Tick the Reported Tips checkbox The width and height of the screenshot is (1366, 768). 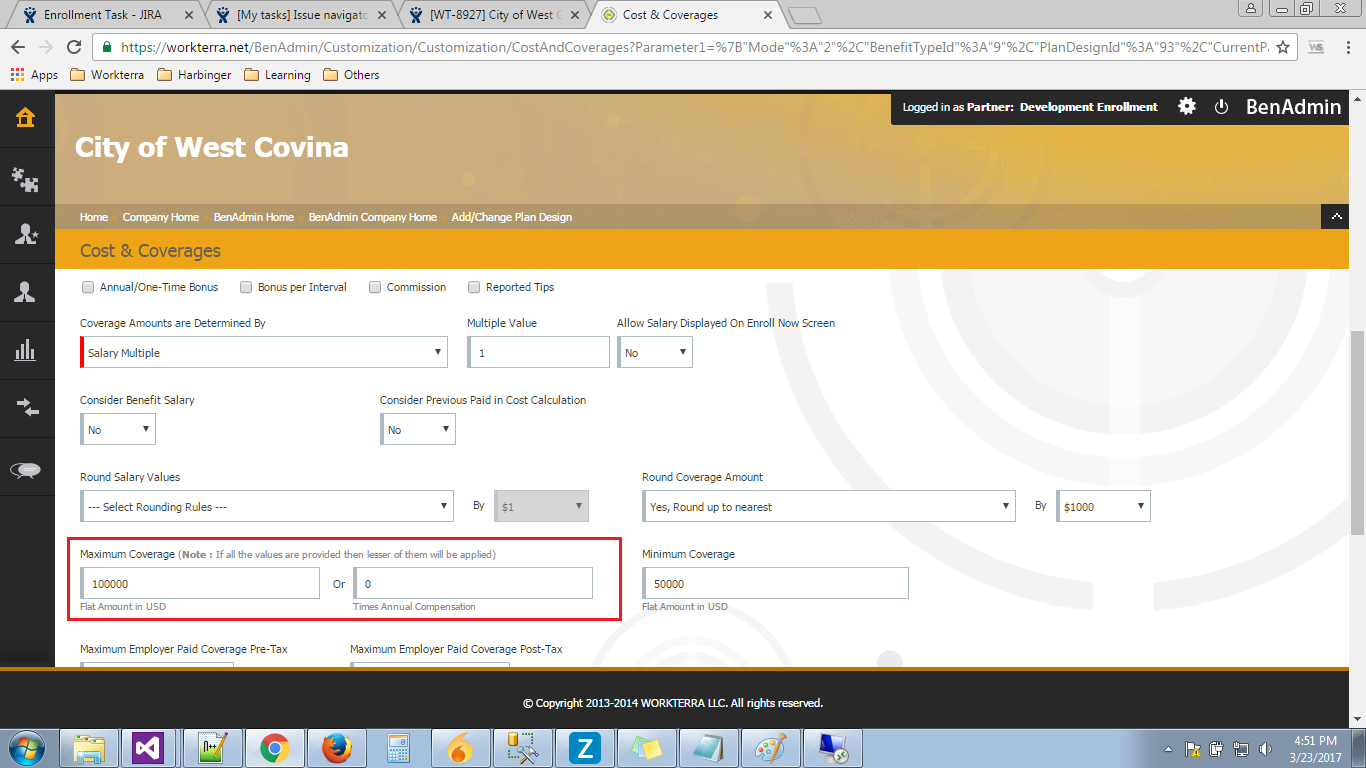click(x=474, y=287)
